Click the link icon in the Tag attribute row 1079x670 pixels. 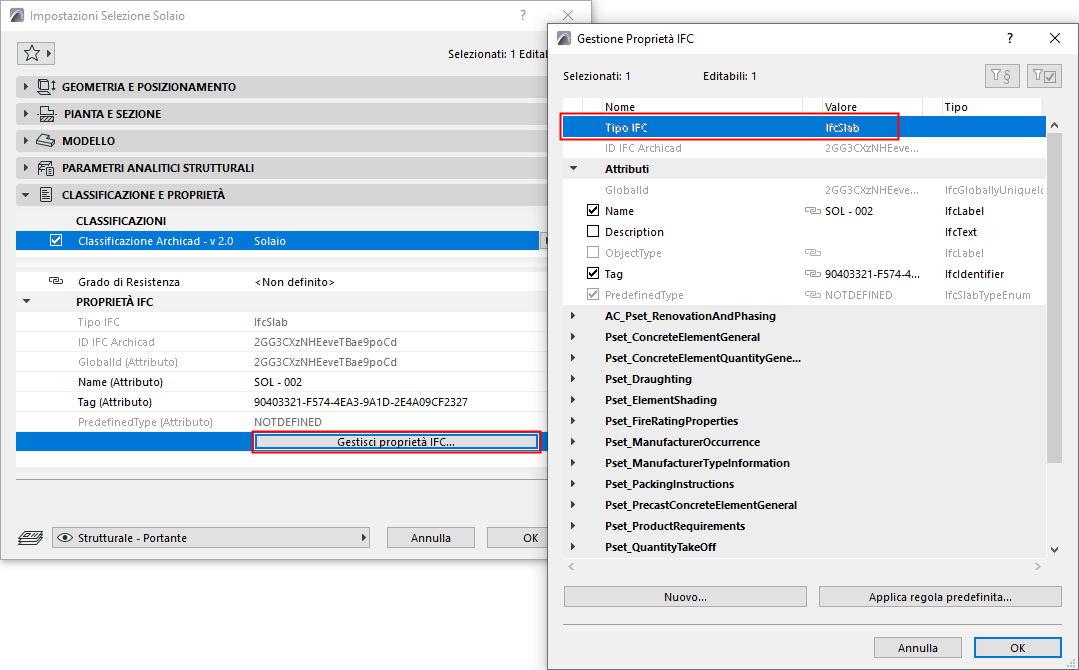[812, 274]
